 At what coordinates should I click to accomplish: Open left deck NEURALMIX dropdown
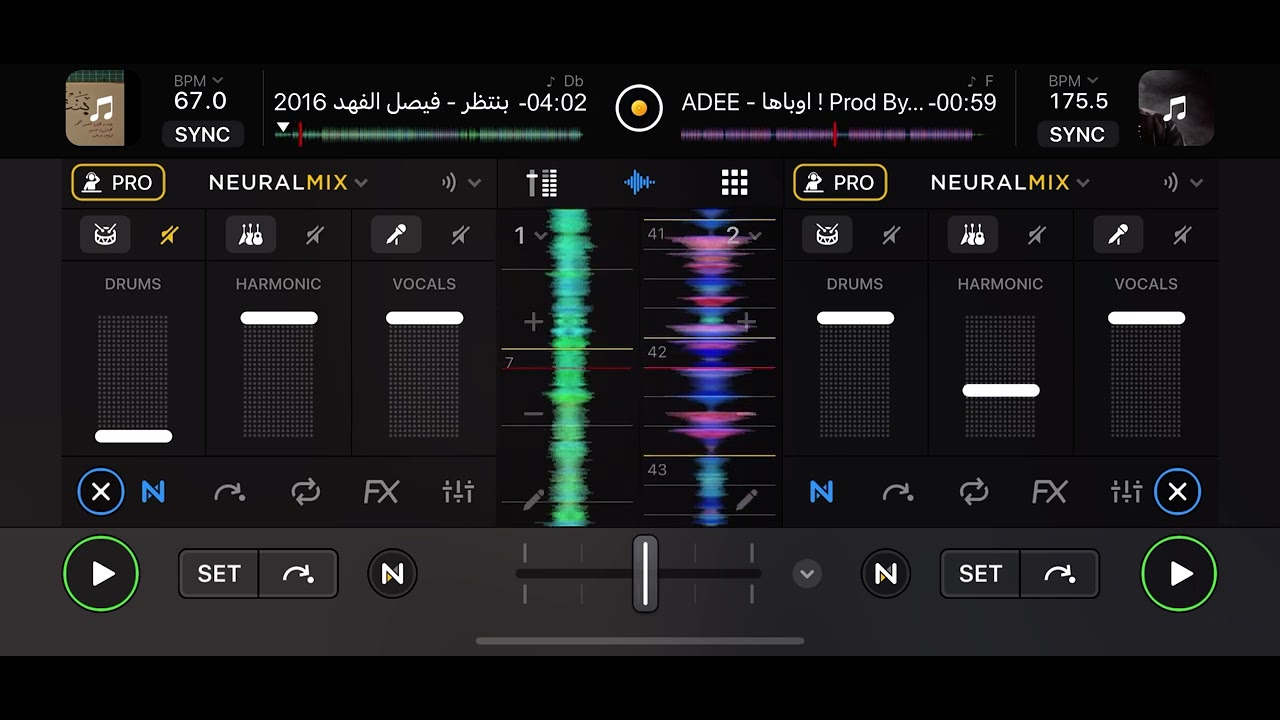pyautogui.click(x=288, y=182)
